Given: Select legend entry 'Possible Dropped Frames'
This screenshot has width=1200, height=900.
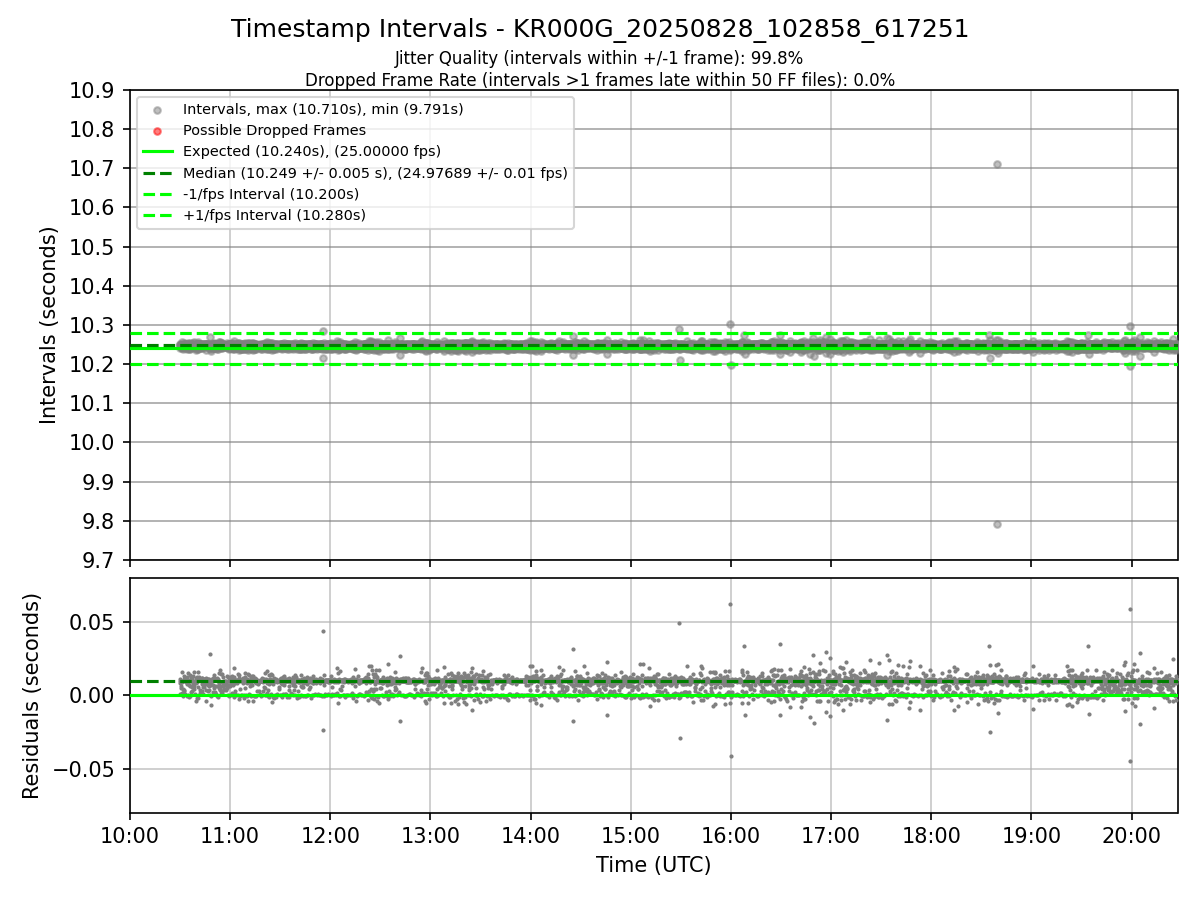Looking at the screenshot, I should pyautogui.click(x=274, y=130).
